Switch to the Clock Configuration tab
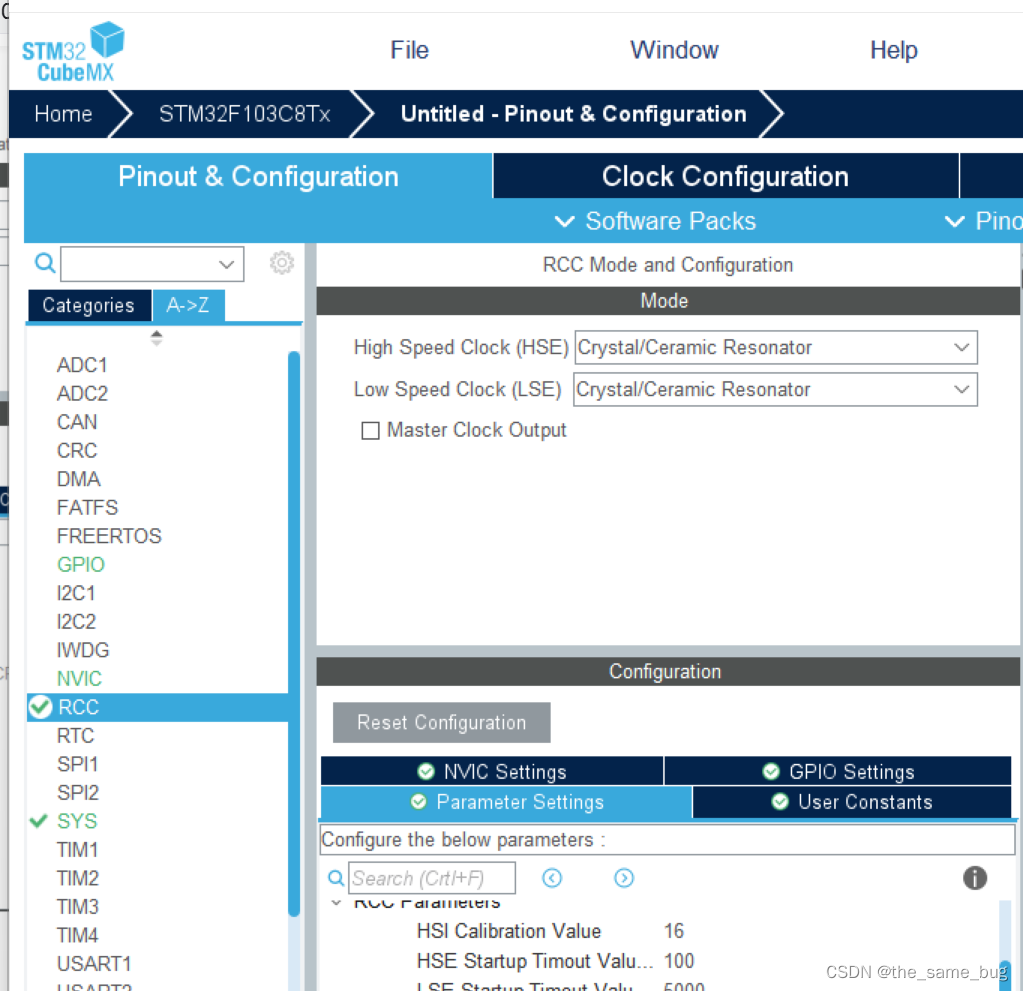 click(725, 176)
